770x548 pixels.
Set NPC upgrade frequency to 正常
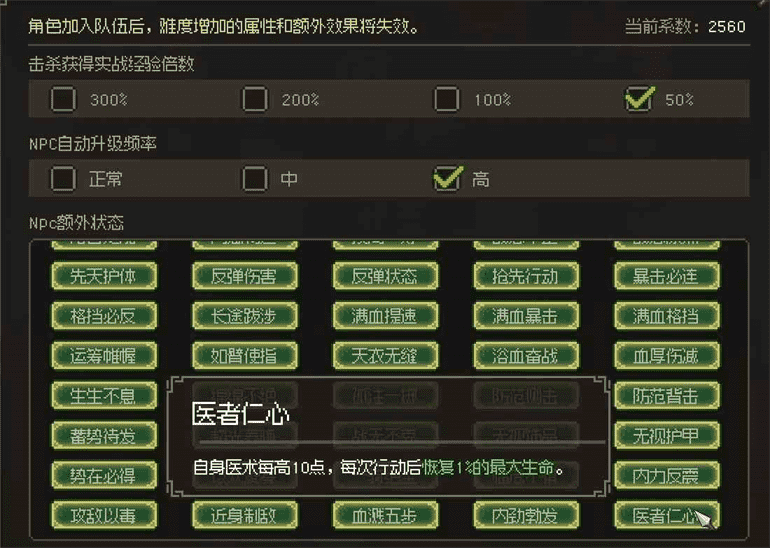(x=63, y=178)
